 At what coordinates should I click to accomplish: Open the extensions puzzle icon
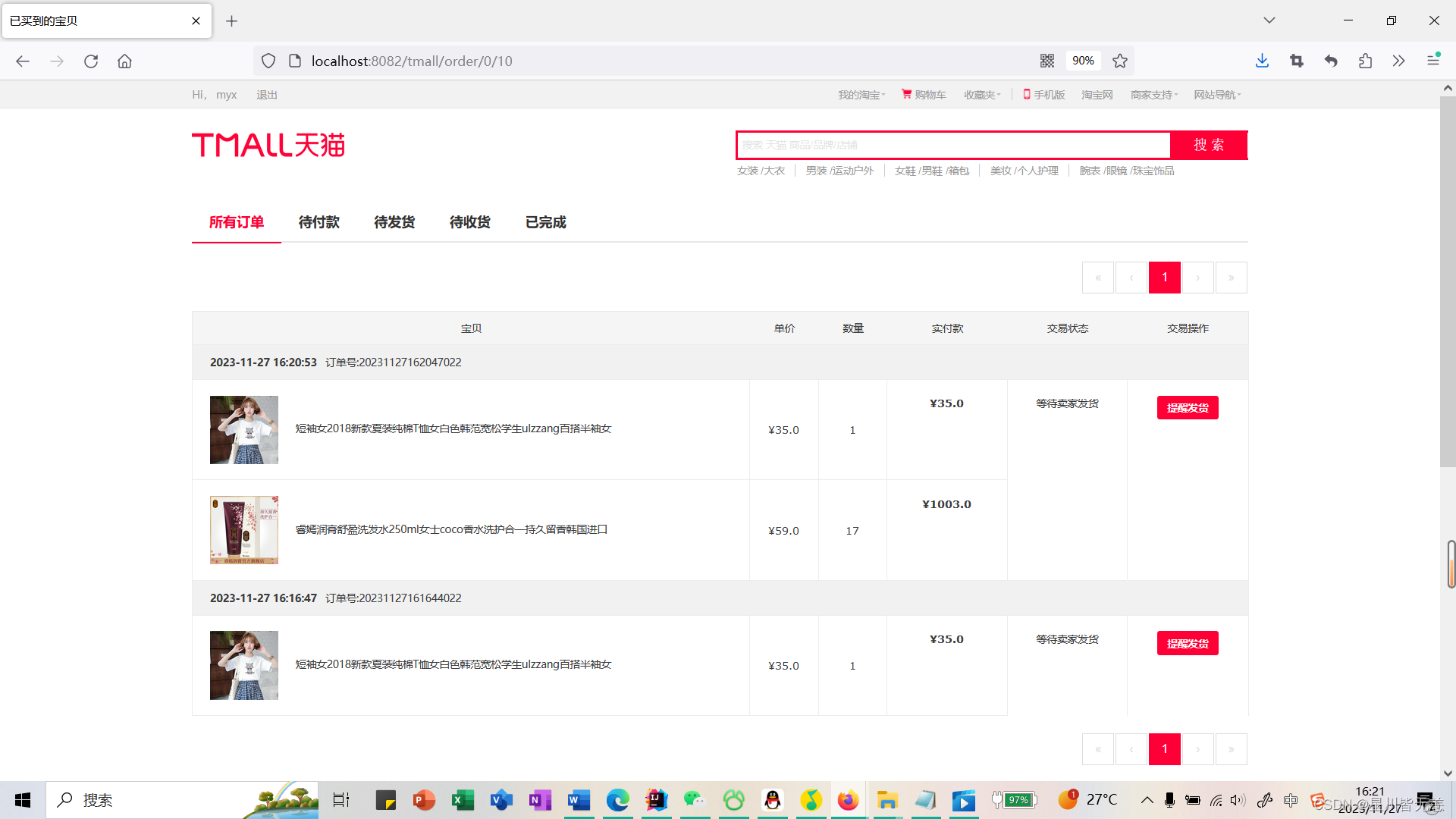[1365, 61]
